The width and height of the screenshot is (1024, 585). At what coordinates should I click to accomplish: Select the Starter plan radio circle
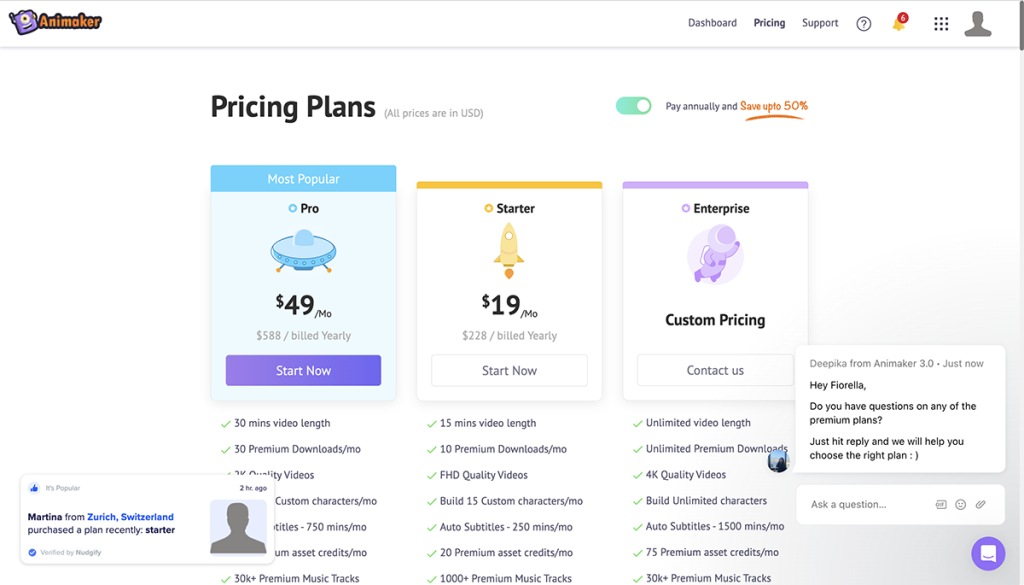click(x=488, y=209)
